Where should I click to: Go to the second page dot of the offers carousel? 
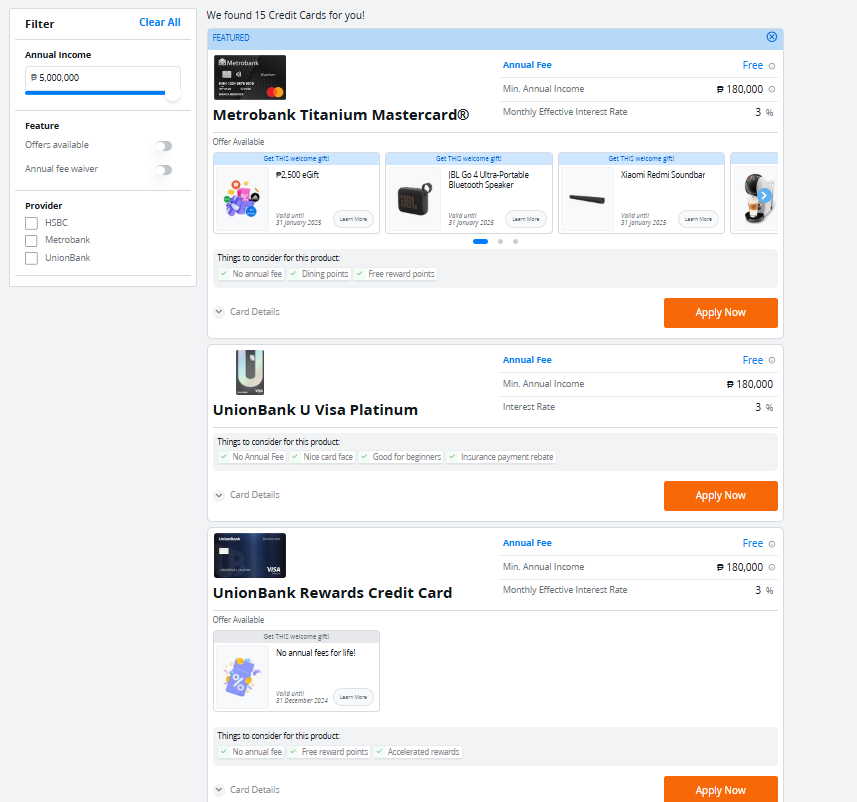pyautogui.click(x=500, y=241)
